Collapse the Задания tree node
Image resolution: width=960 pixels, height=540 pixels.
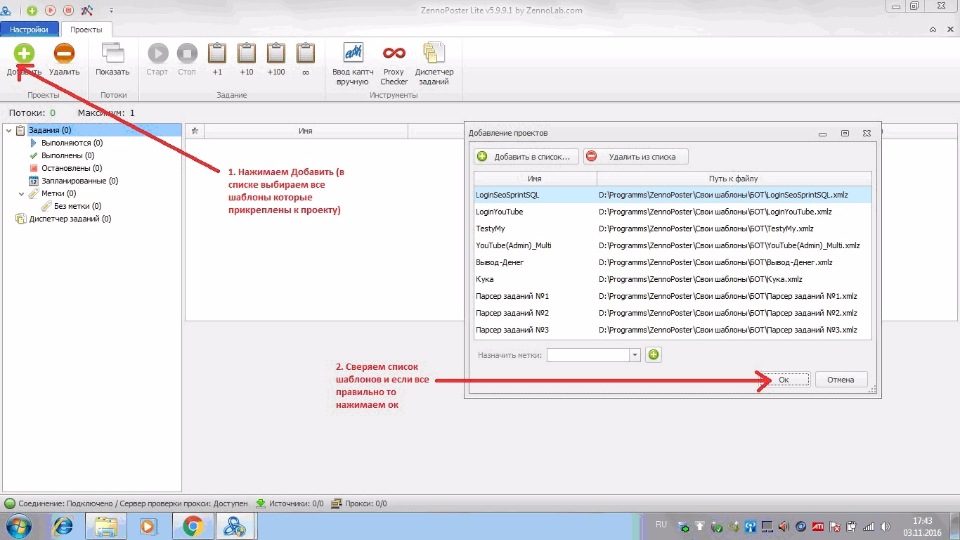[9, 130]
